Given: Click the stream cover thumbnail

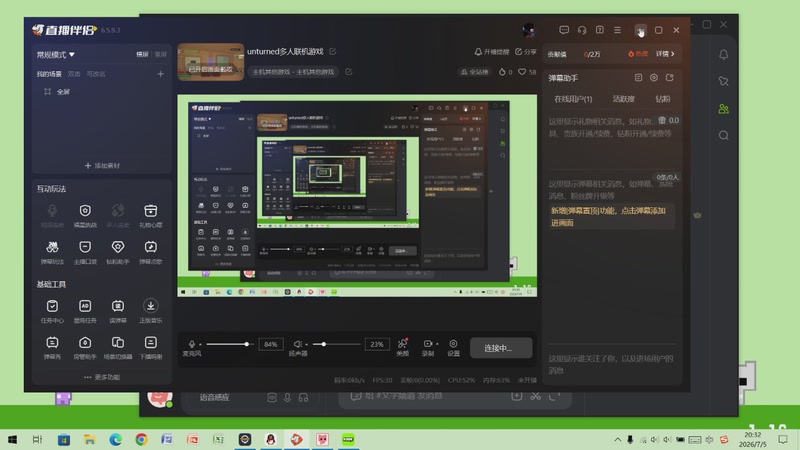Looking at the screenshot, I should 211,62.
